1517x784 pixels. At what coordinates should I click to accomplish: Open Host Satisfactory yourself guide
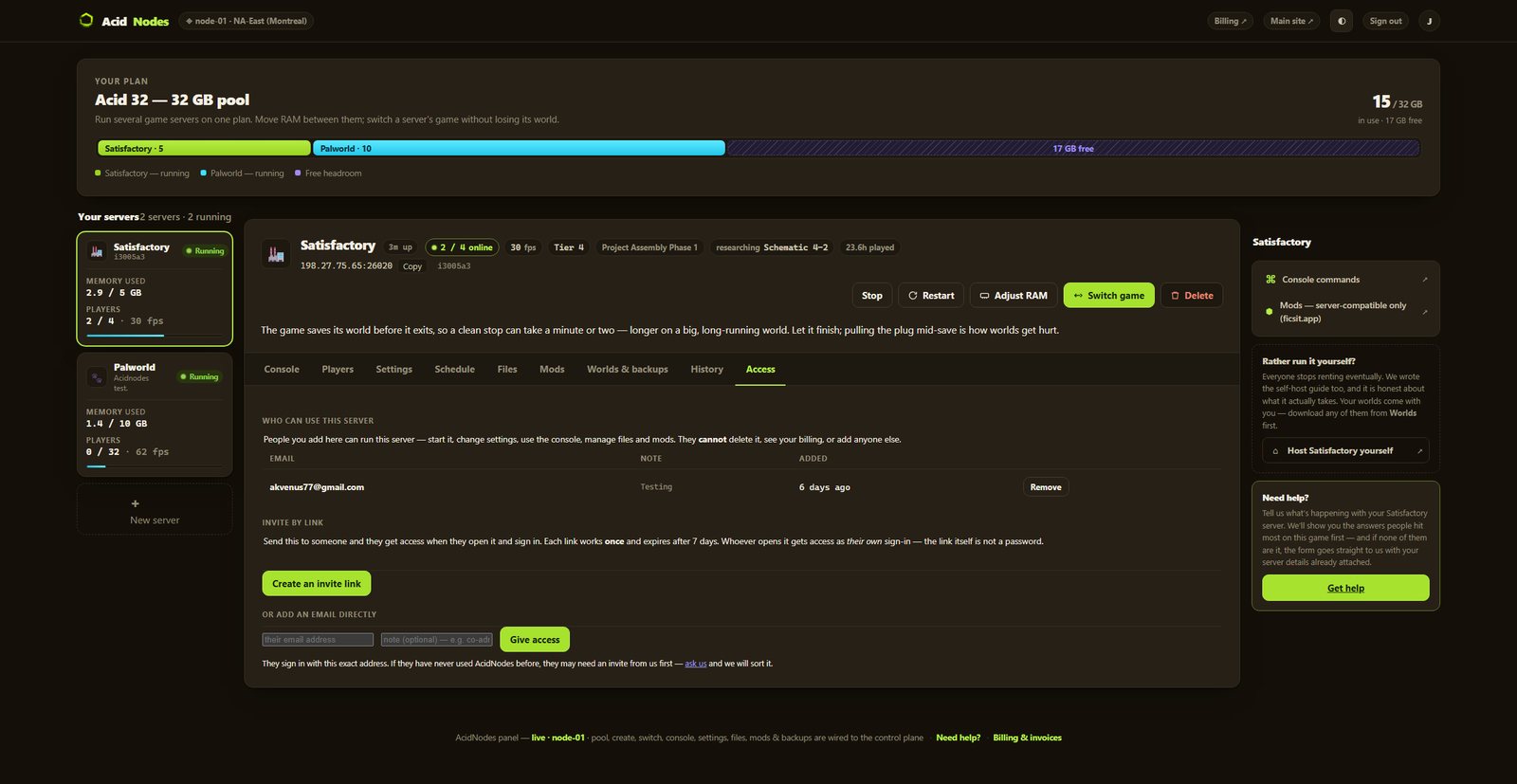point(1345,451)
